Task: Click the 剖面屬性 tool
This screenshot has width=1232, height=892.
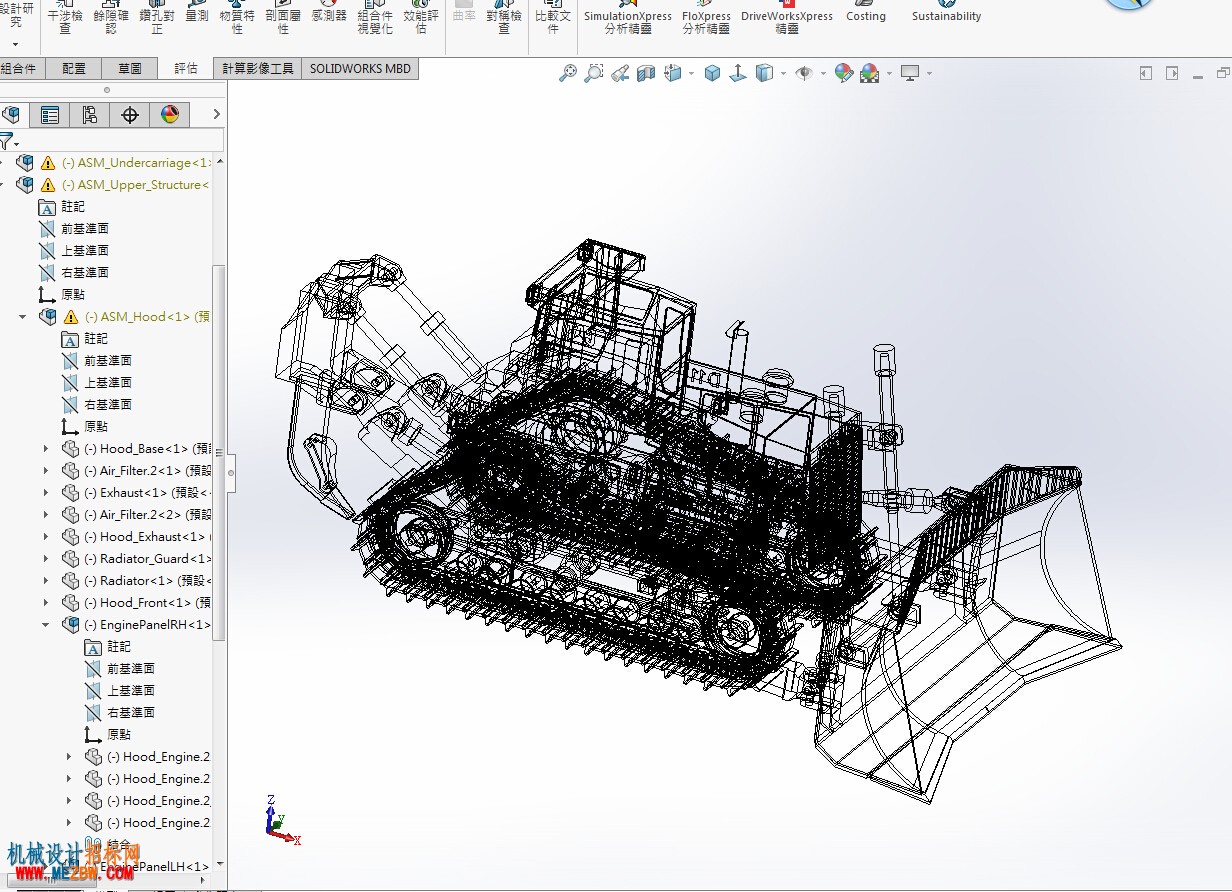Action: [283, 18]
